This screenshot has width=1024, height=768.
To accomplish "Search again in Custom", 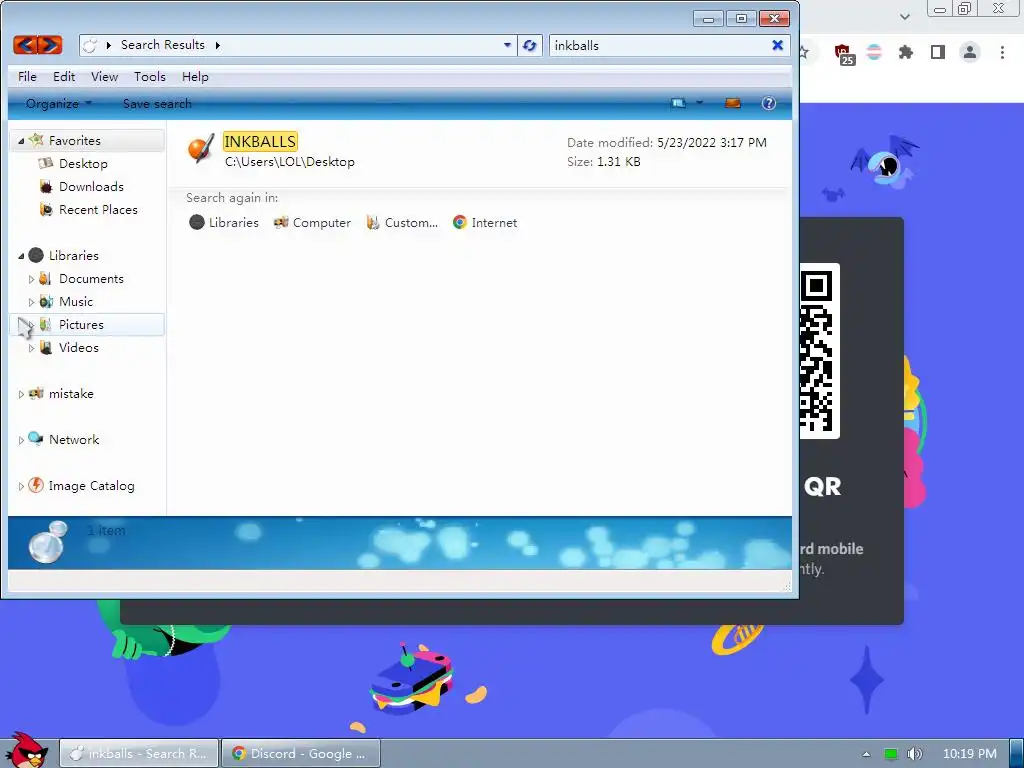I will pyautogui.click(x=402, y=223).
